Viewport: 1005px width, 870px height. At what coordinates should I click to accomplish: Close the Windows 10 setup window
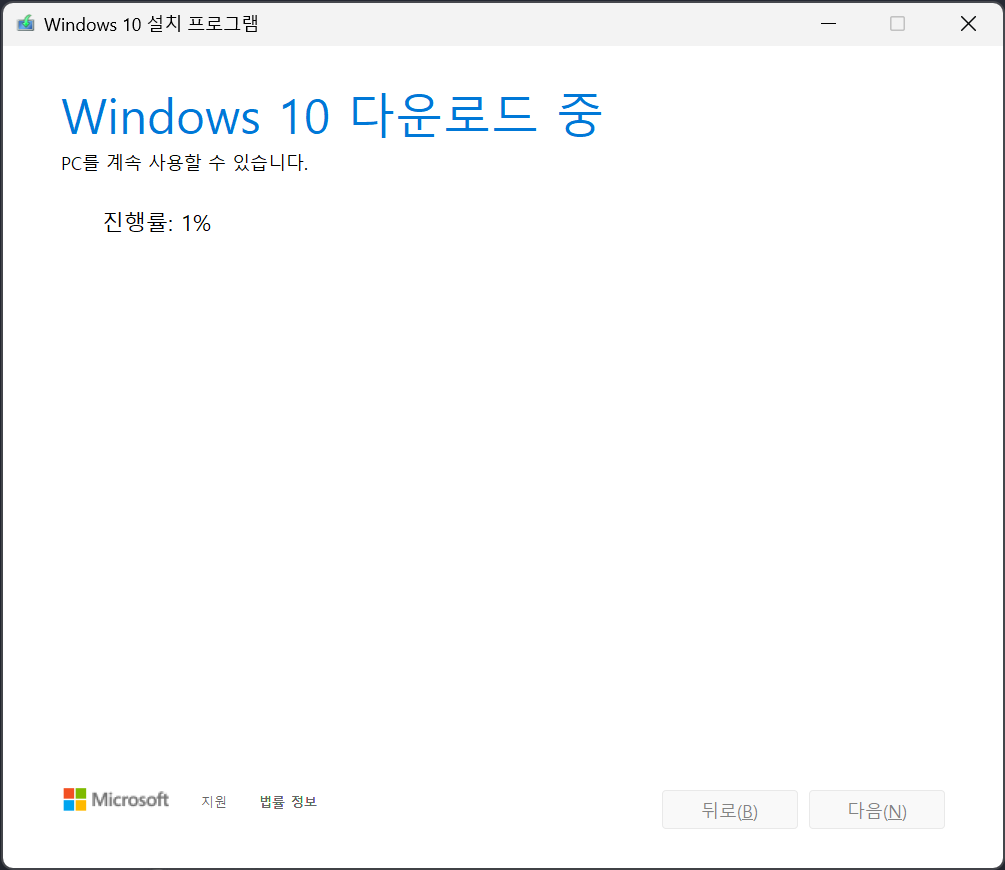(968, 24)
